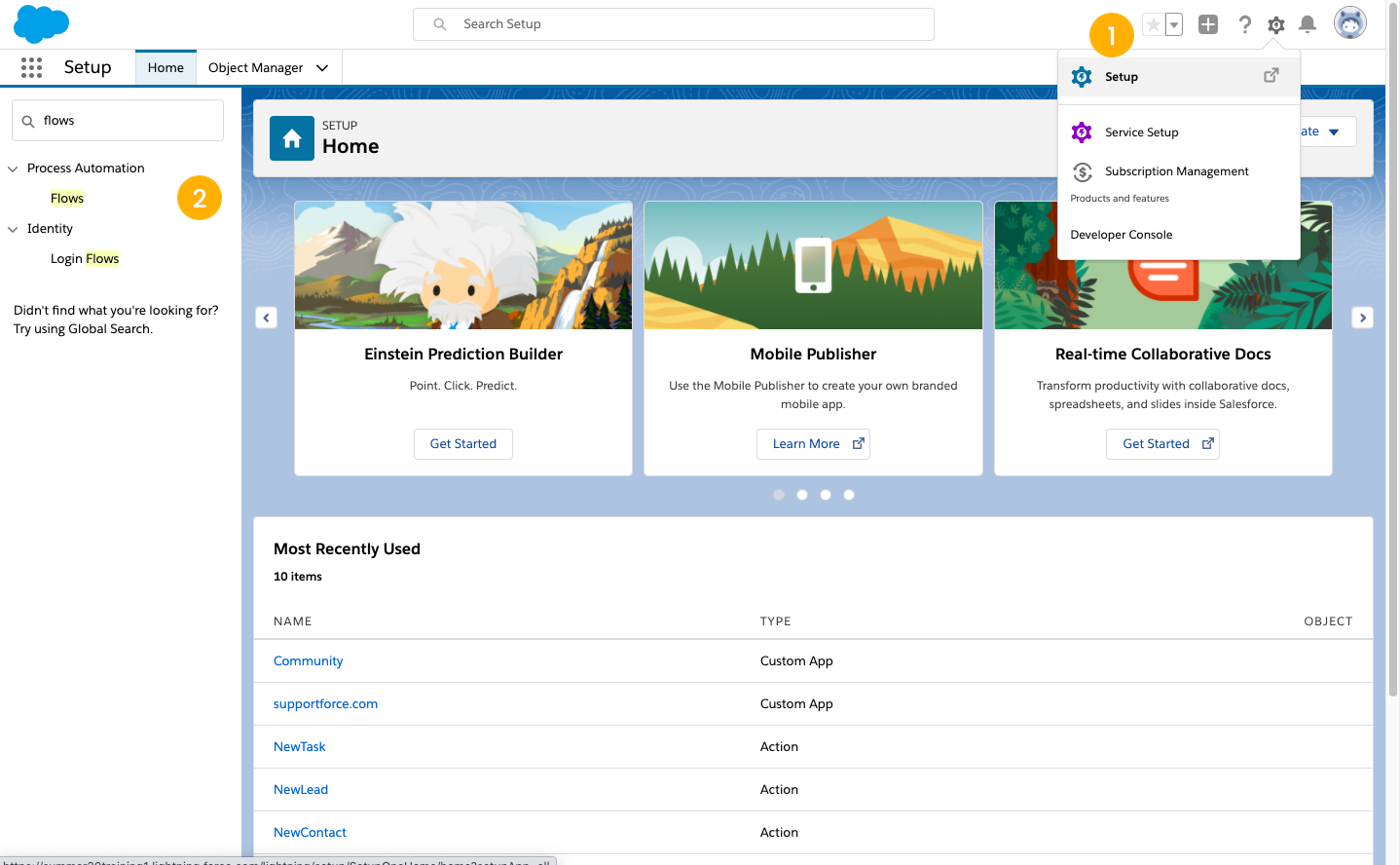Show next carousel card
1400x865 pixels.
point(1363,318)
